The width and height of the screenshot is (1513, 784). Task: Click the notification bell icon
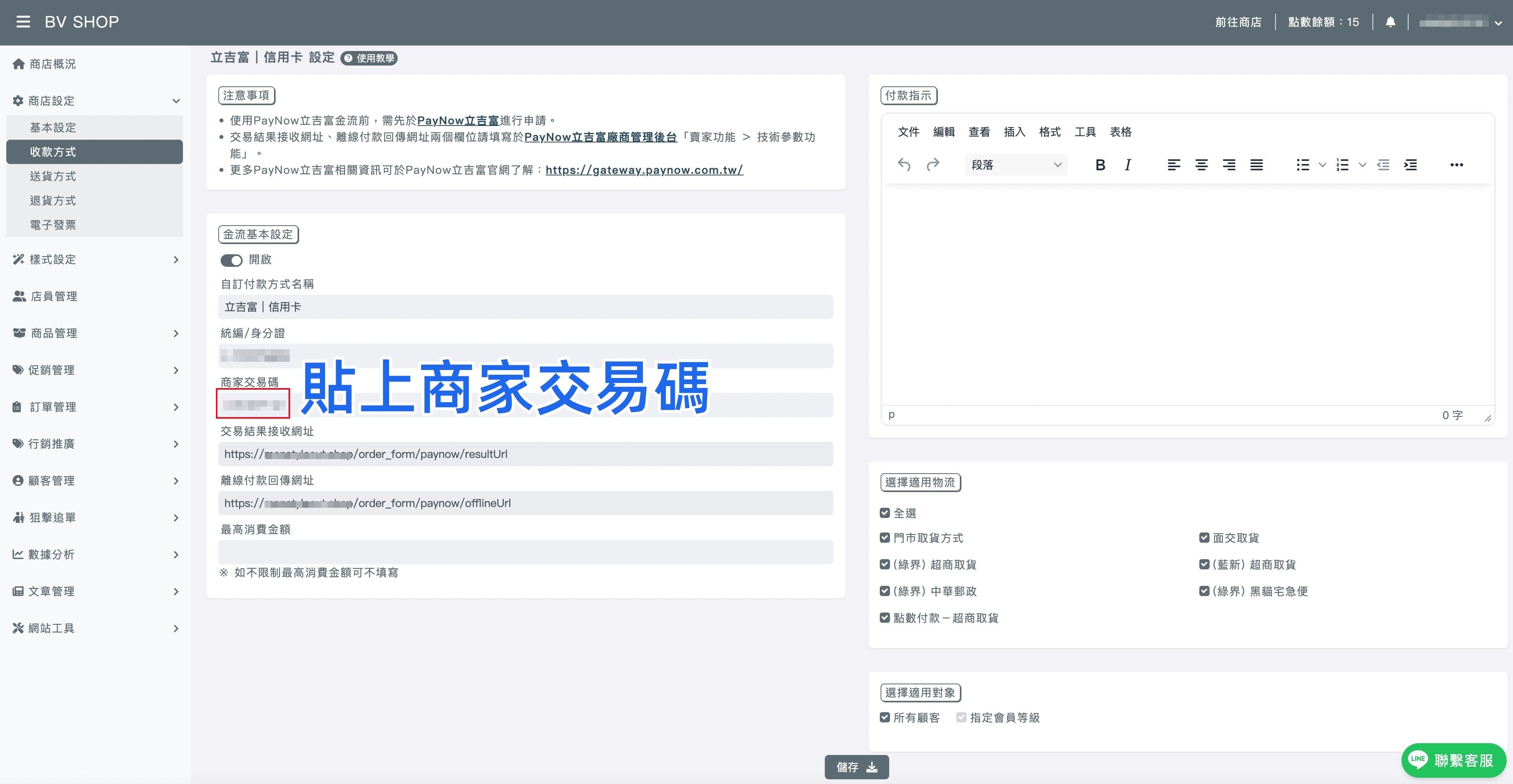coord(1390,22)
